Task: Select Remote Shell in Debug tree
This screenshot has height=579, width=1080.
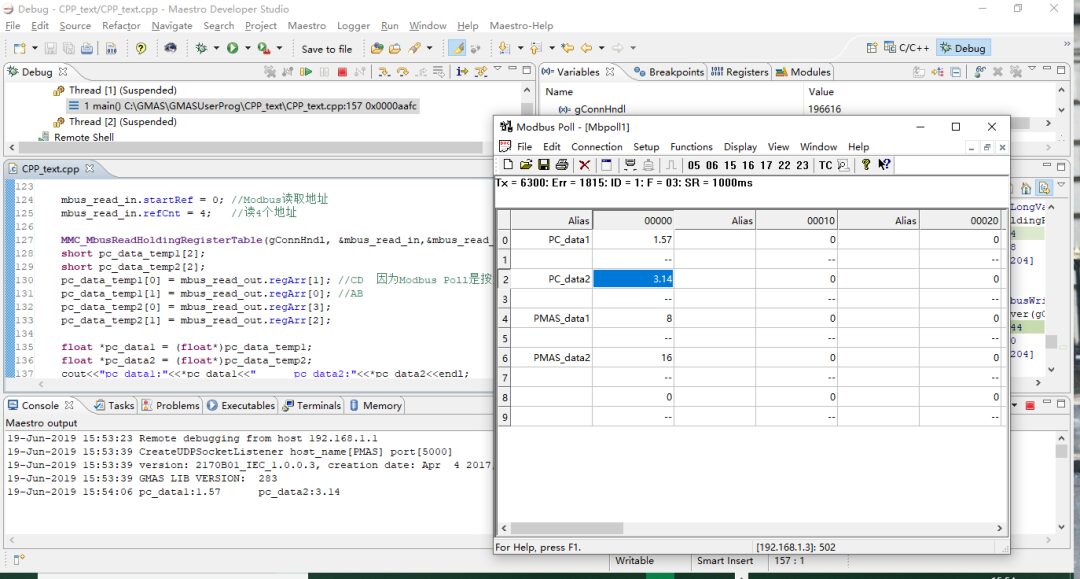Action: point(76,137)
